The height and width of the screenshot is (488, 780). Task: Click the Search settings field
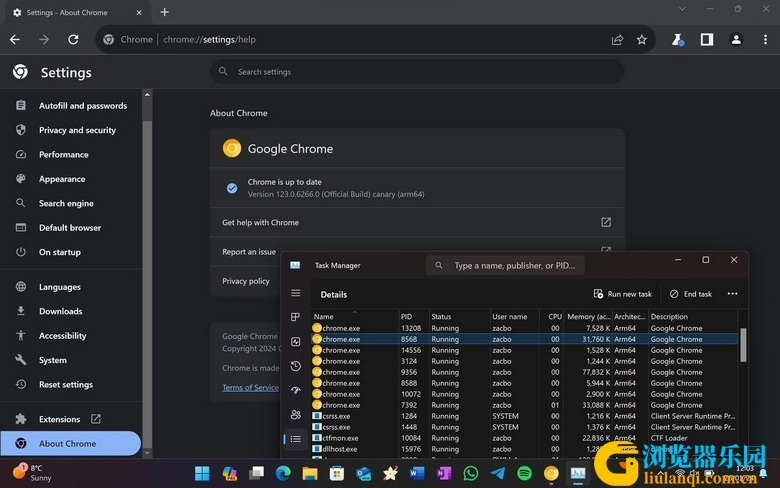click(x=417, y=72)
